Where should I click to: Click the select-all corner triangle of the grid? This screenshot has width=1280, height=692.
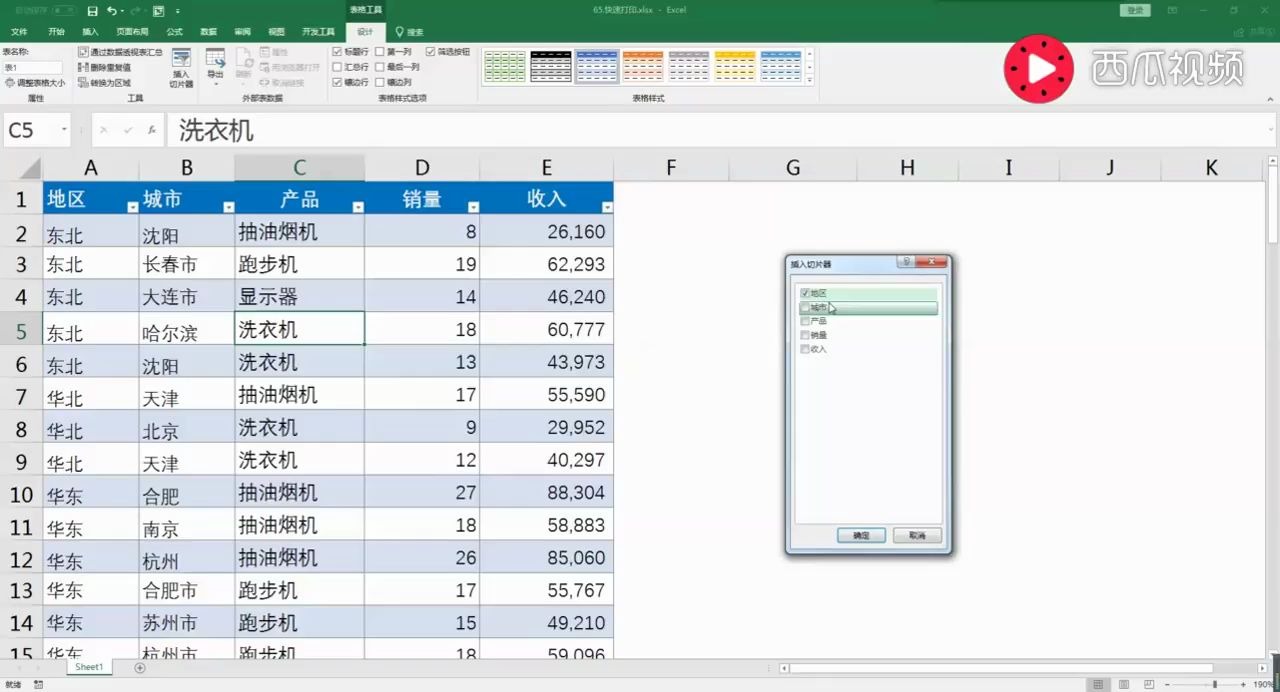pos(29,167)
